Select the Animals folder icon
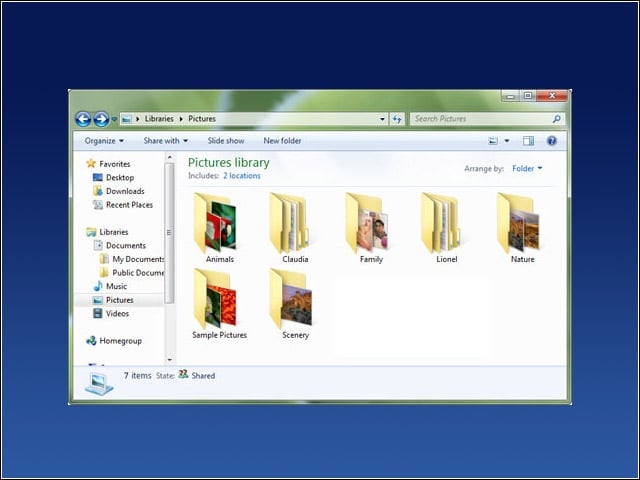 [216, 223]
